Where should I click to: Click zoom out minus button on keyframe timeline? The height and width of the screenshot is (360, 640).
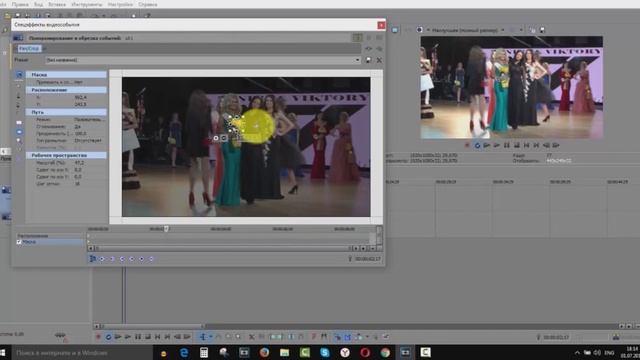point(372,248)
